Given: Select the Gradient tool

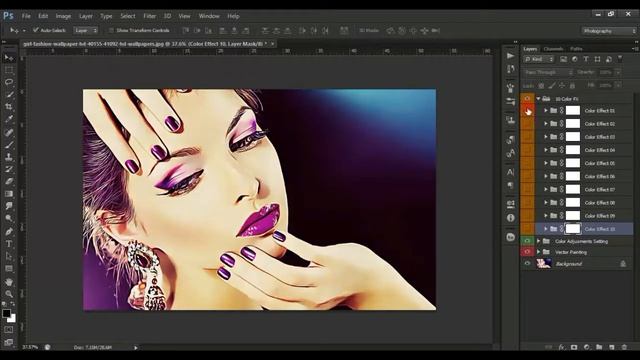Looking at the screenshot, I should coord(9,194).
